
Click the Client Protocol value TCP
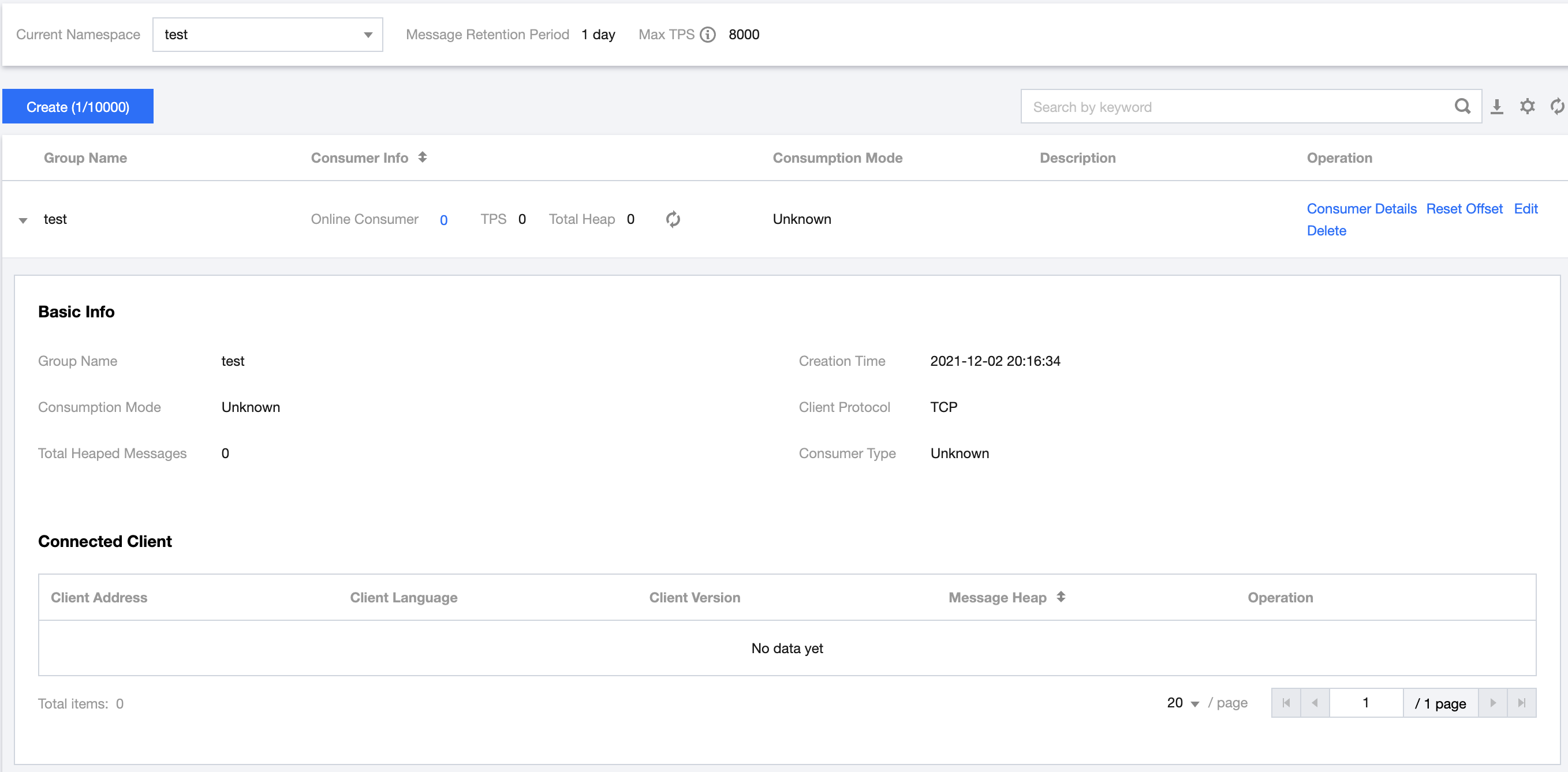(943, 407)
